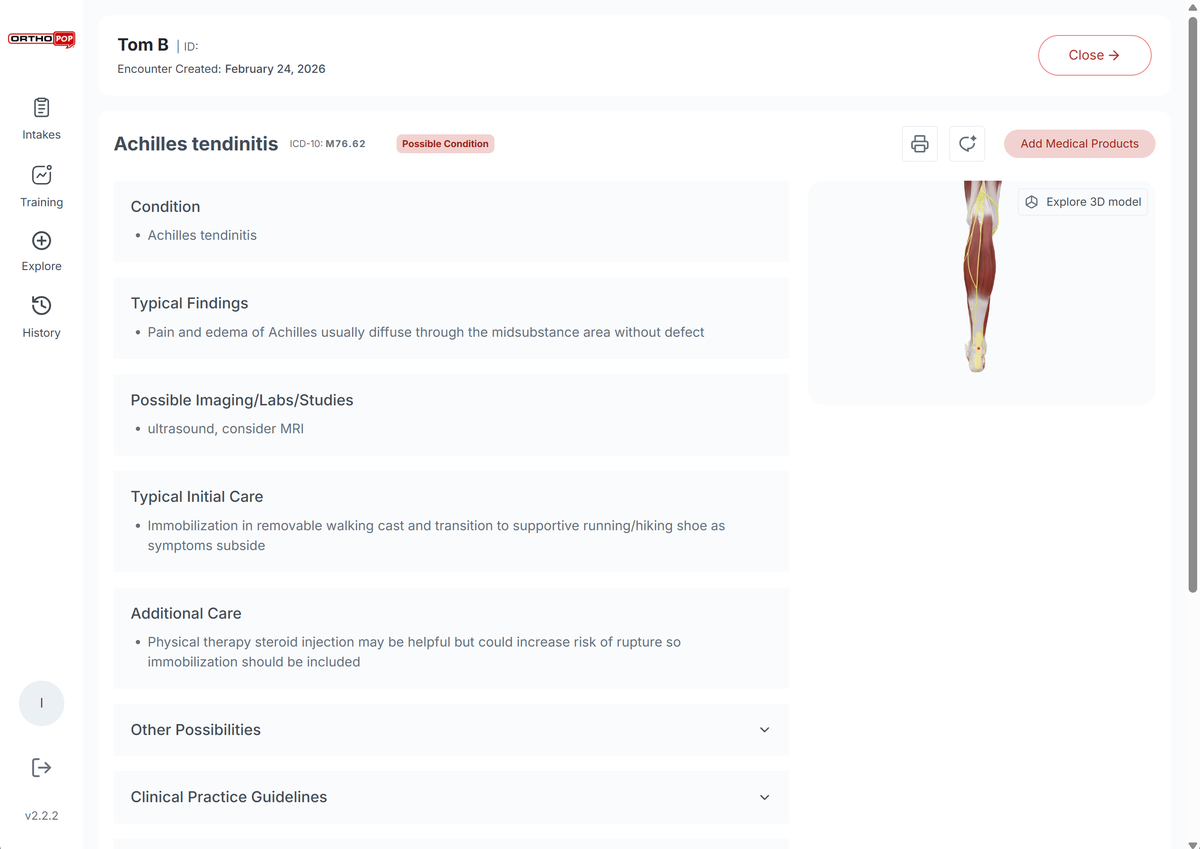Open the Explore 3D model button
The width and height of the screenshot is (1200, 849).
(x=1083, y=202)
